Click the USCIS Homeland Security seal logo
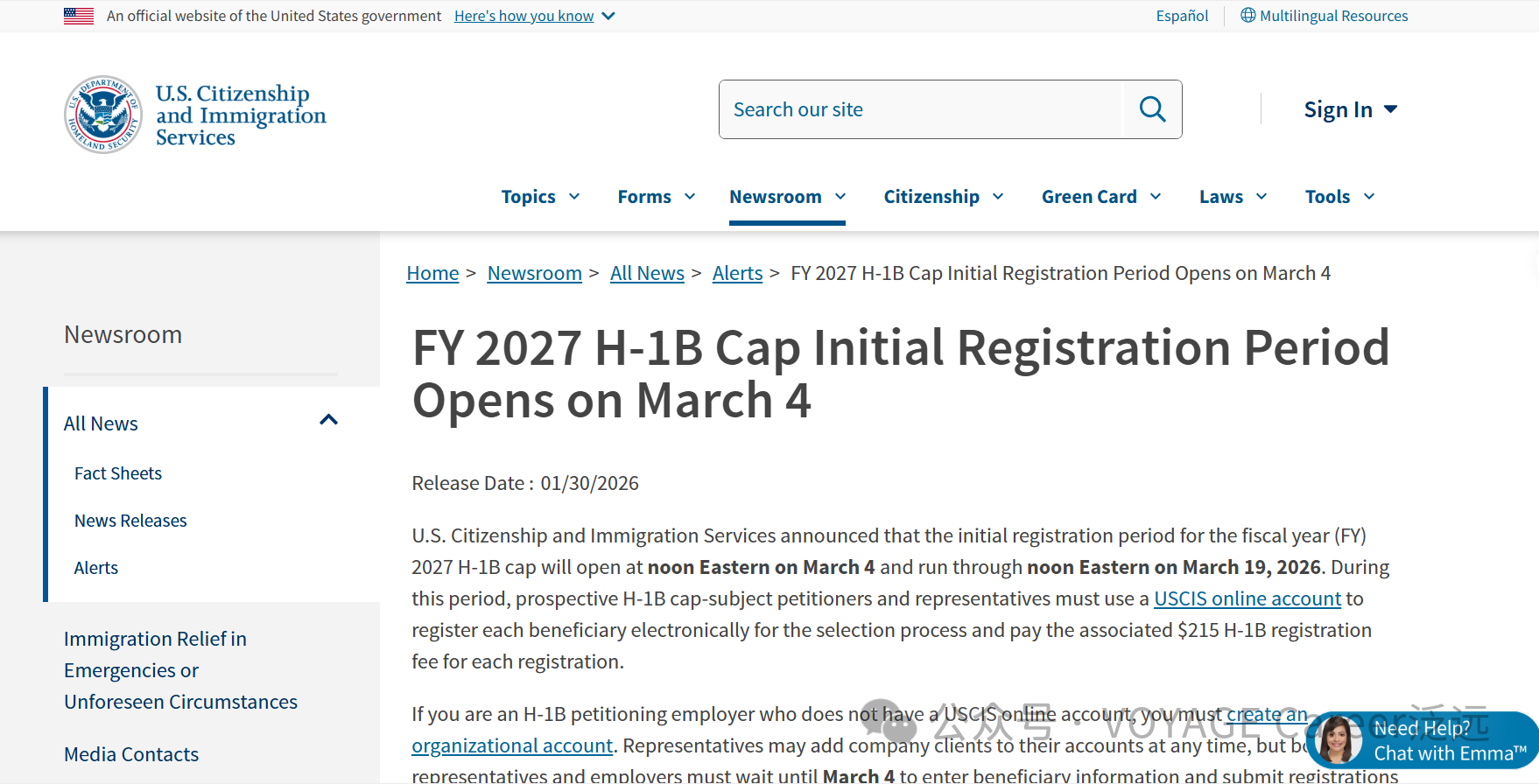 [103, 115]
